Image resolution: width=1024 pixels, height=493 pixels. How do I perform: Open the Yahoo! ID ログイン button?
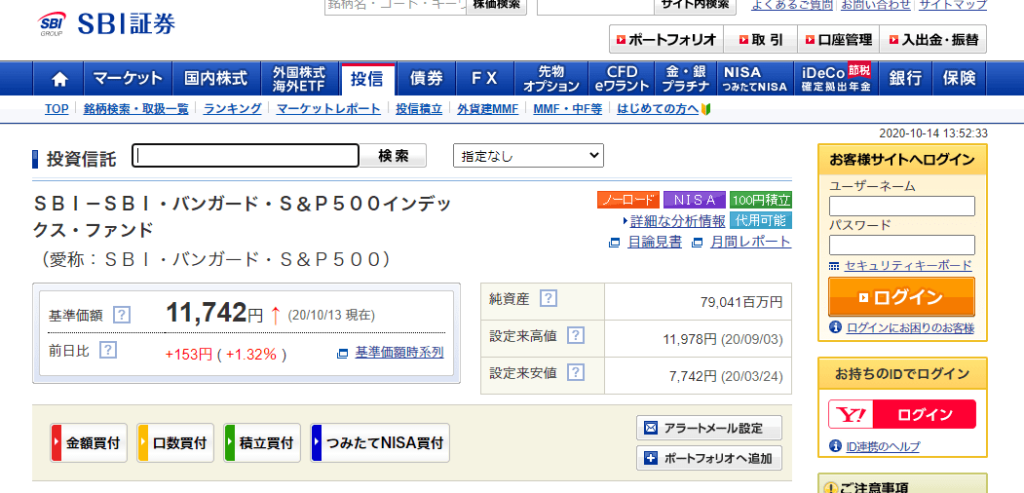coord(901,414)
